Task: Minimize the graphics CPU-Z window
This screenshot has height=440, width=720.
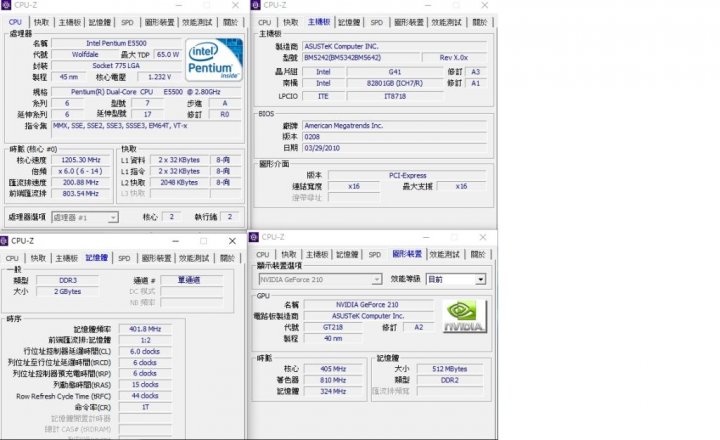Action: coord(426,237)
